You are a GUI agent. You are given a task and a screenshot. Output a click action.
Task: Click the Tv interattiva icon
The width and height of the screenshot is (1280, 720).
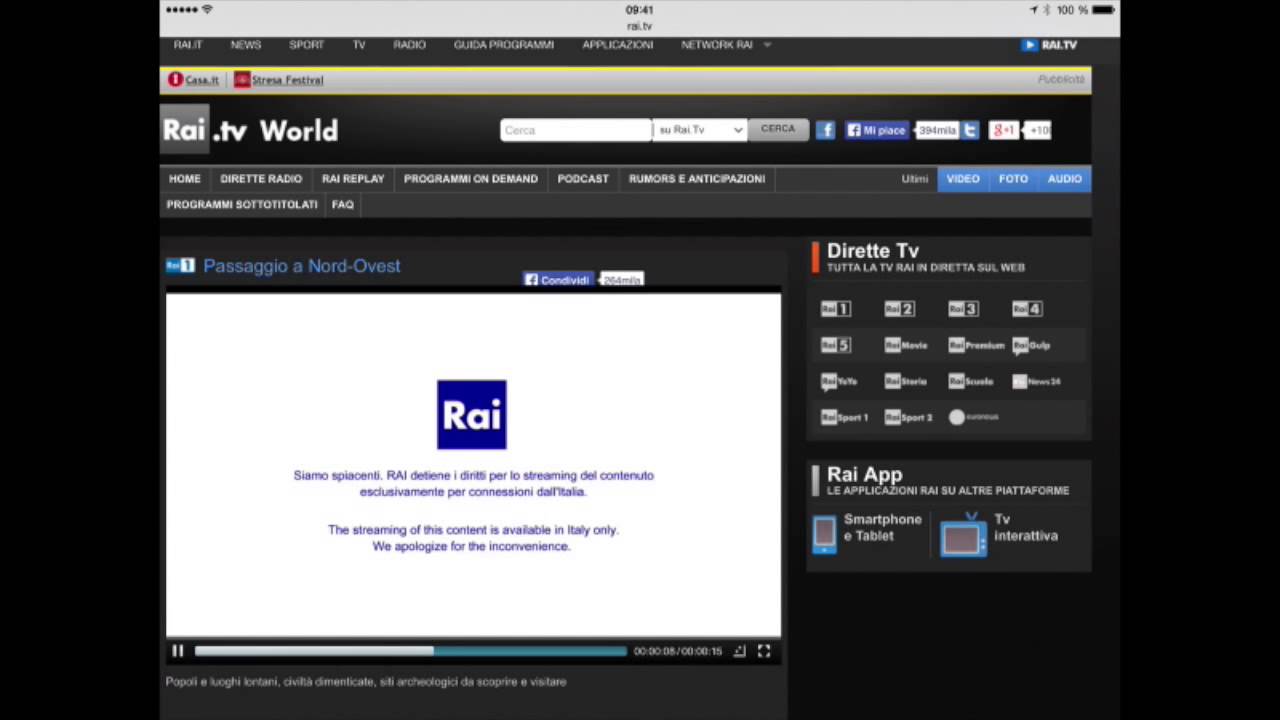(x=962, y=534)
